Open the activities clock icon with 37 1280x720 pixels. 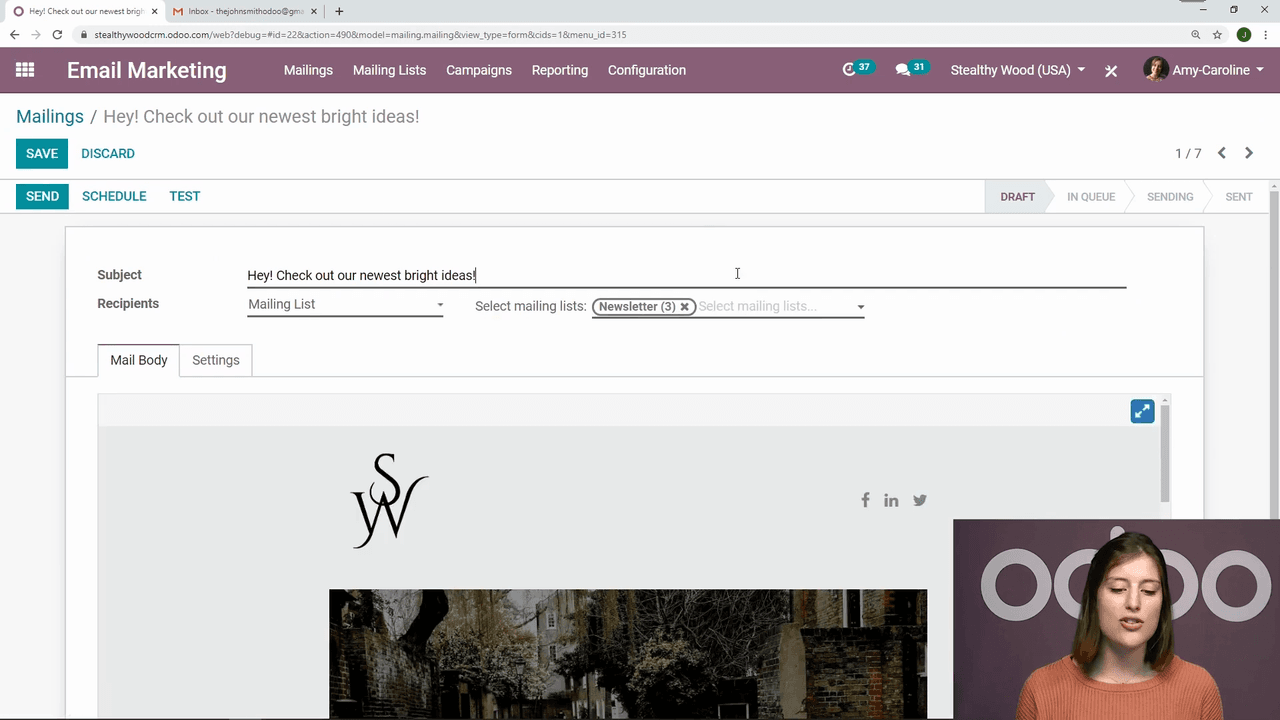[850, 70]
